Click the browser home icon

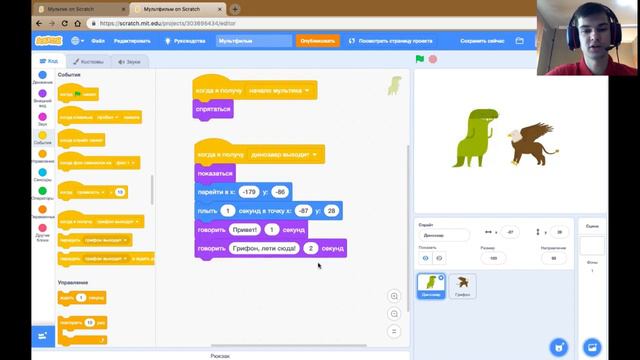(78, 23)
